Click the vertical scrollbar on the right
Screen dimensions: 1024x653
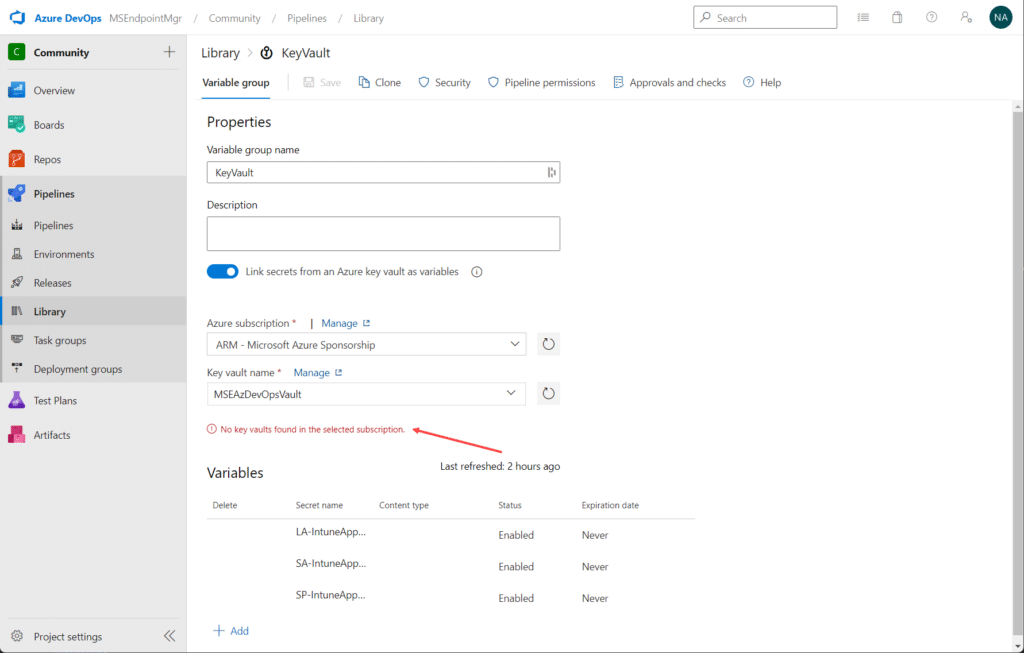click(x=1017, y=372)
